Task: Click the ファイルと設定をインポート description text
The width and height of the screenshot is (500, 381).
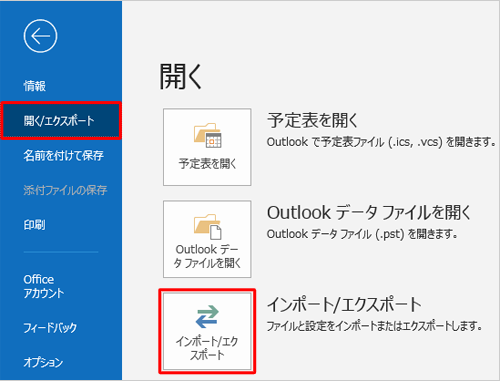Action: pyautogui.click(x=374, y=326)
